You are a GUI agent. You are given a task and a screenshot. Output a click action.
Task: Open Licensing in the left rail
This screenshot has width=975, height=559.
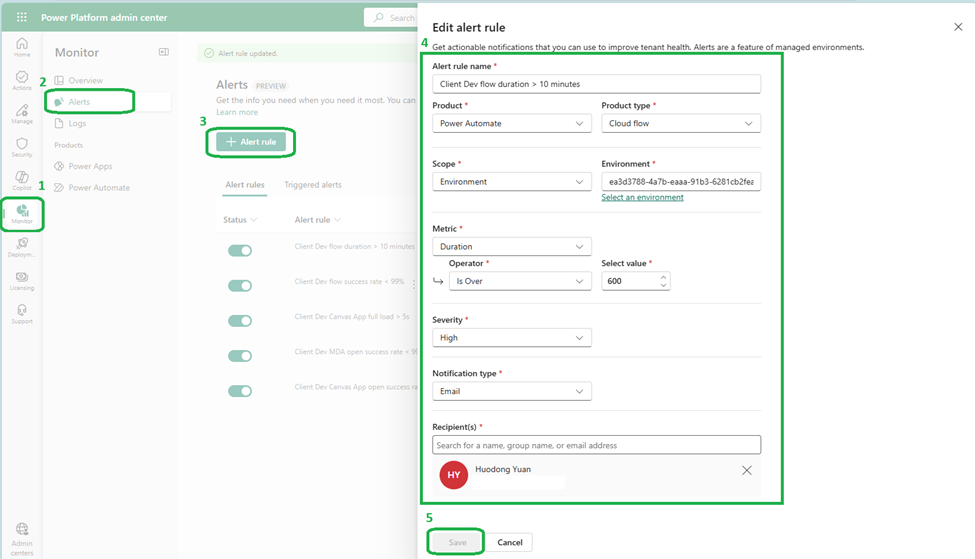point(22,281)
